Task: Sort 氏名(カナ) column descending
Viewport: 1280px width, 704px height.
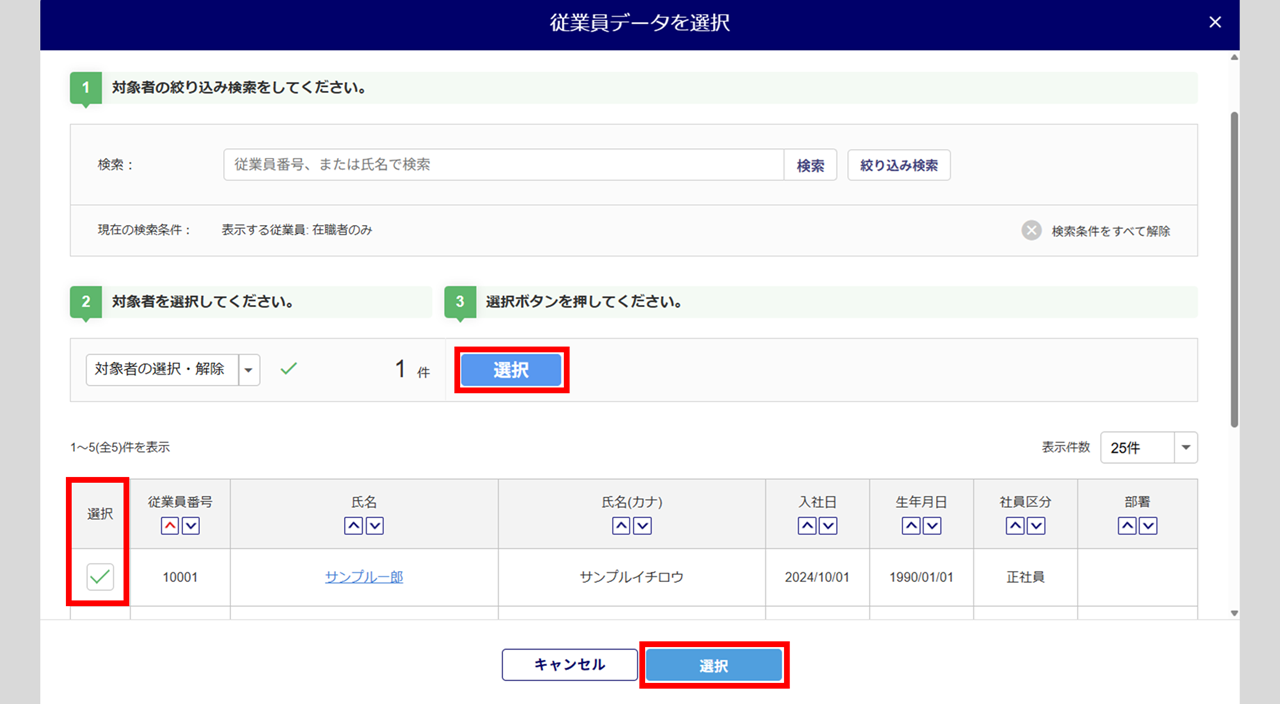Action: pyautogui.click(x=642, y=526)
